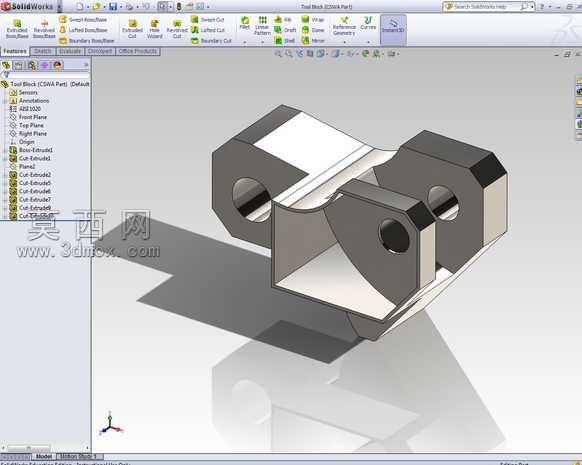The height and width of the screenshot is (465, 582).
Task: Select Tool Block (CSWA Part) root node
Action: tap(45, 84)
